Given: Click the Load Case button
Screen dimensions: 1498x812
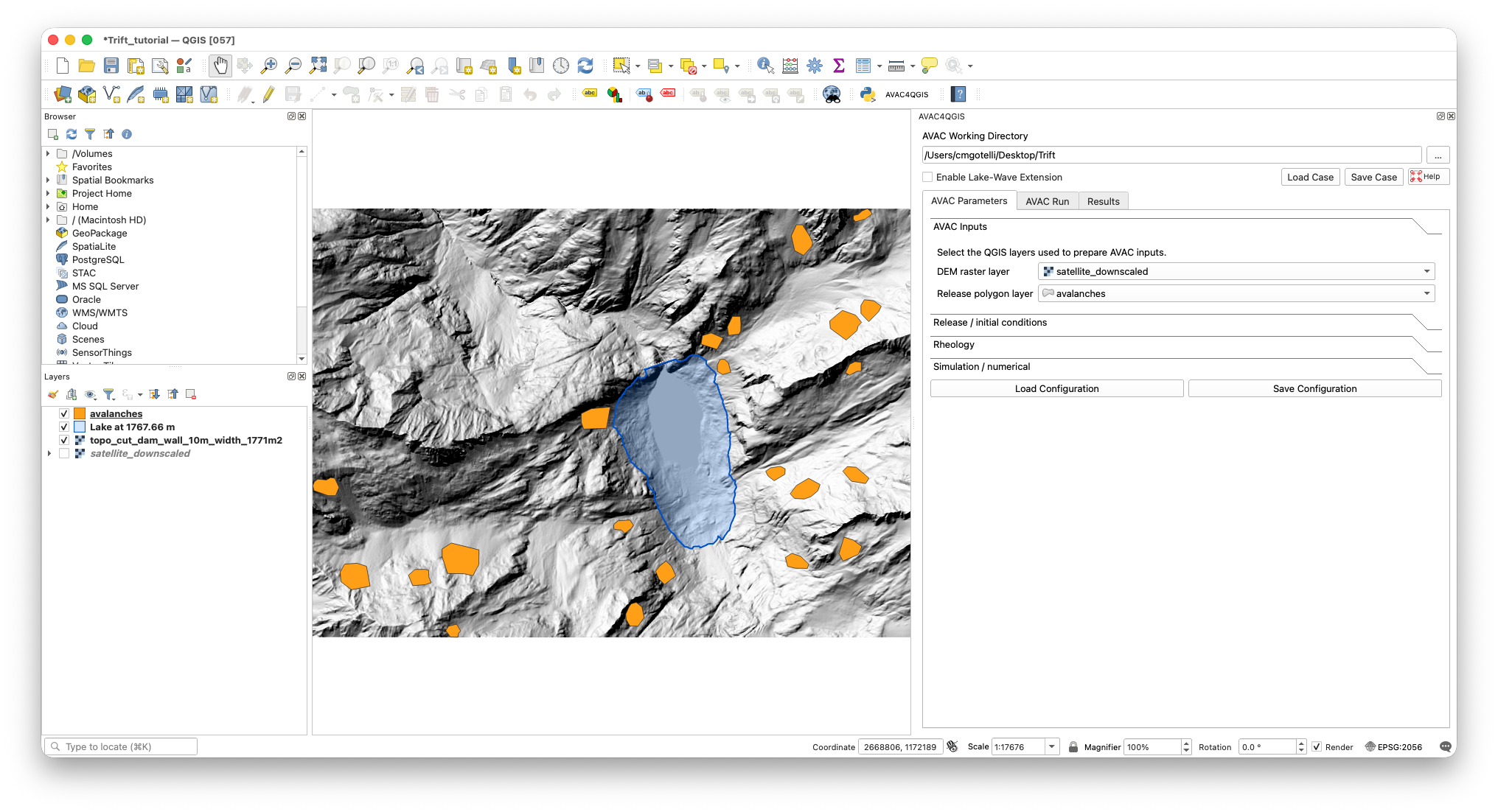Looking at the screenshot, I should tap(1310, 177).
